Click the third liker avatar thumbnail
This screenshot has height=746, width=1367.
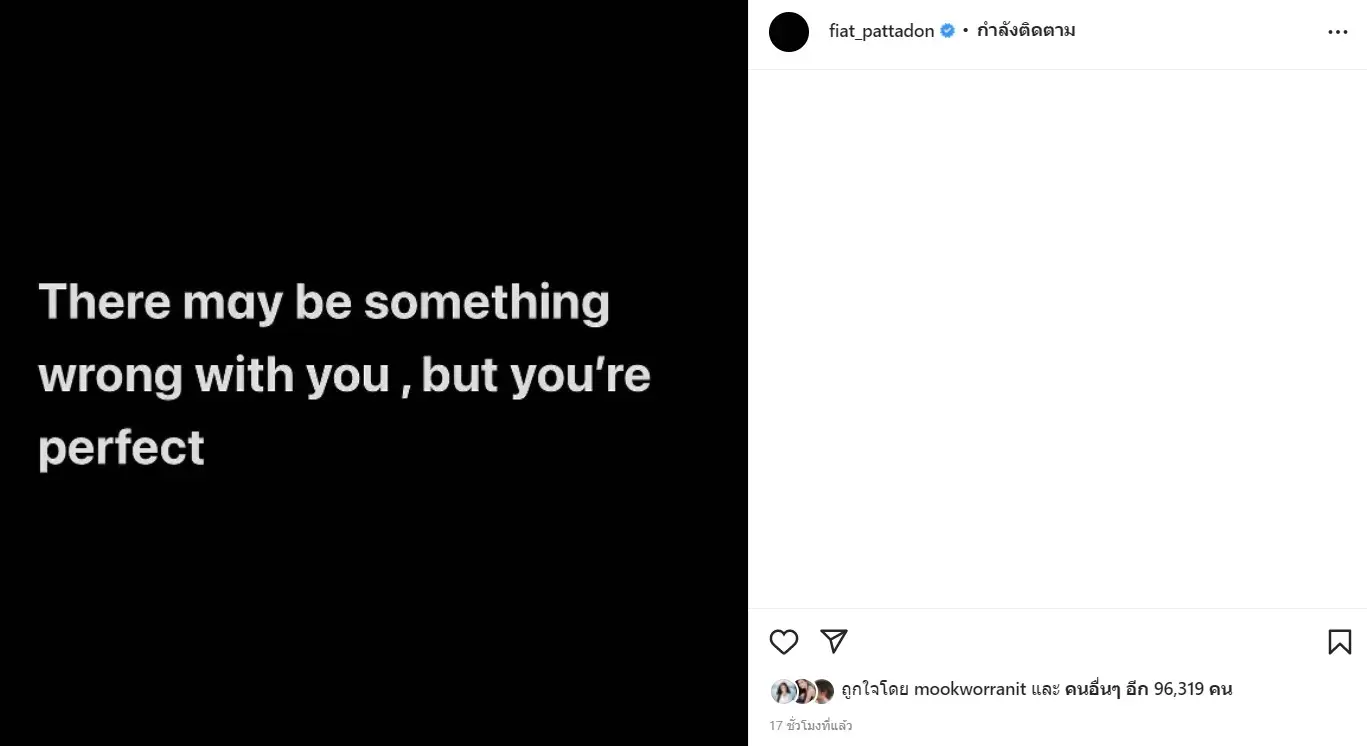822,691
